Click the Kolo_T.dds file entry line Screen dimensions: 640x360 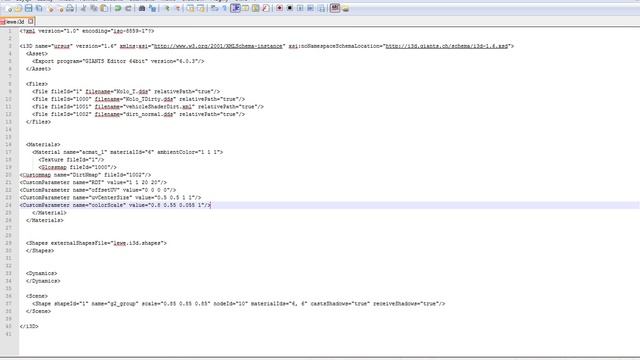(126, 91)
